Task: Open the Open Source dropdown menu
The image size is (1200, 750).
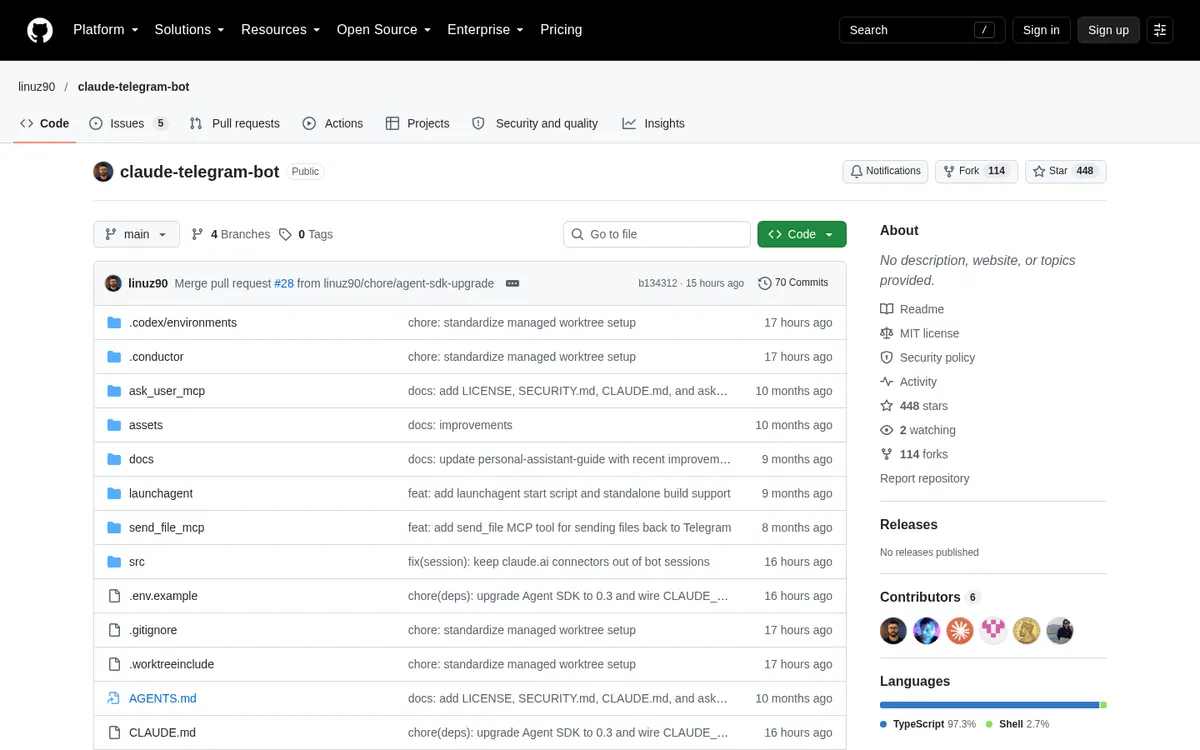Action: [384, 30]
